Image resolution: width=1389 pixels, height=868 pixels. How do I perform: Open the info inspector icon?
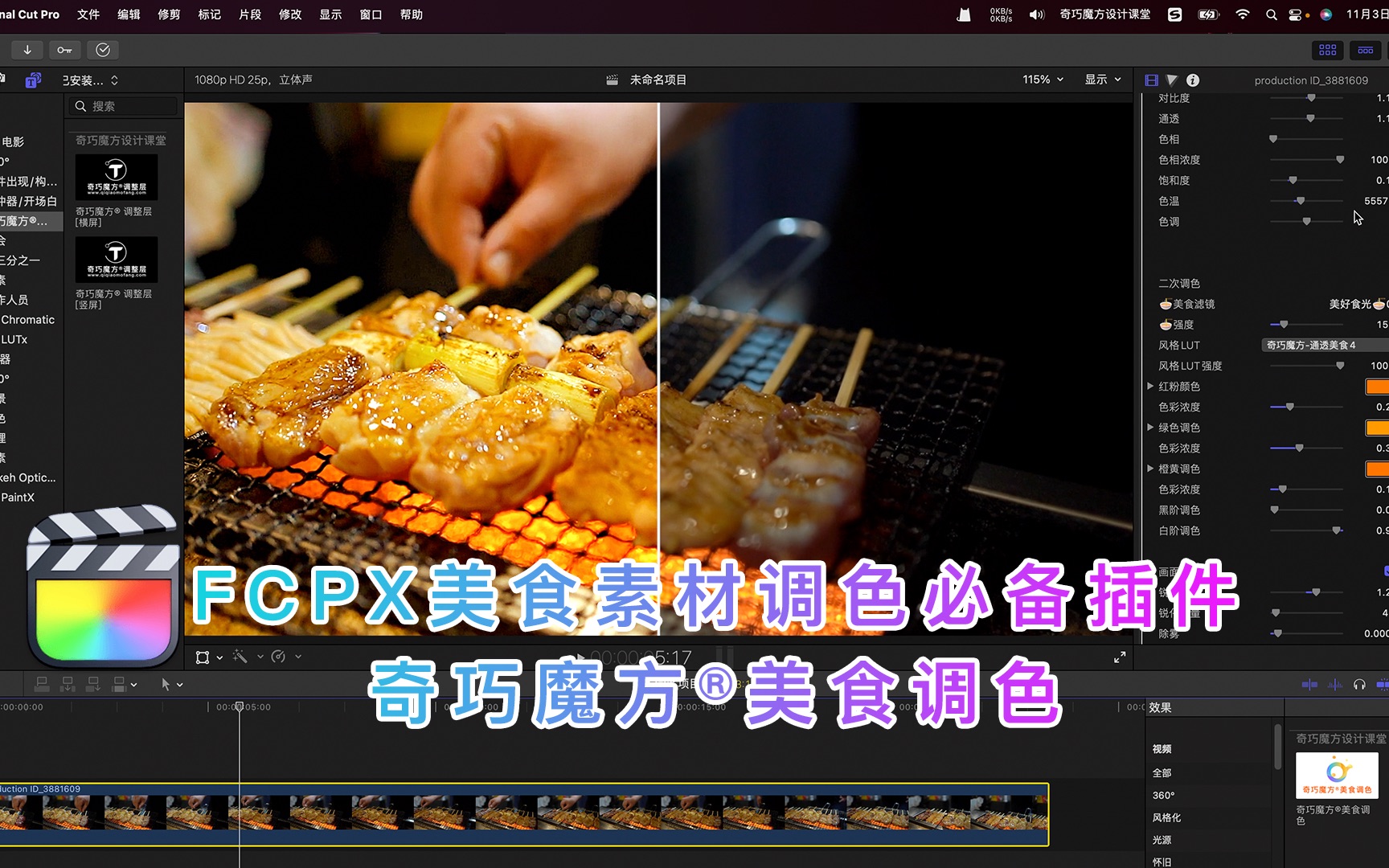point(1193,80)
